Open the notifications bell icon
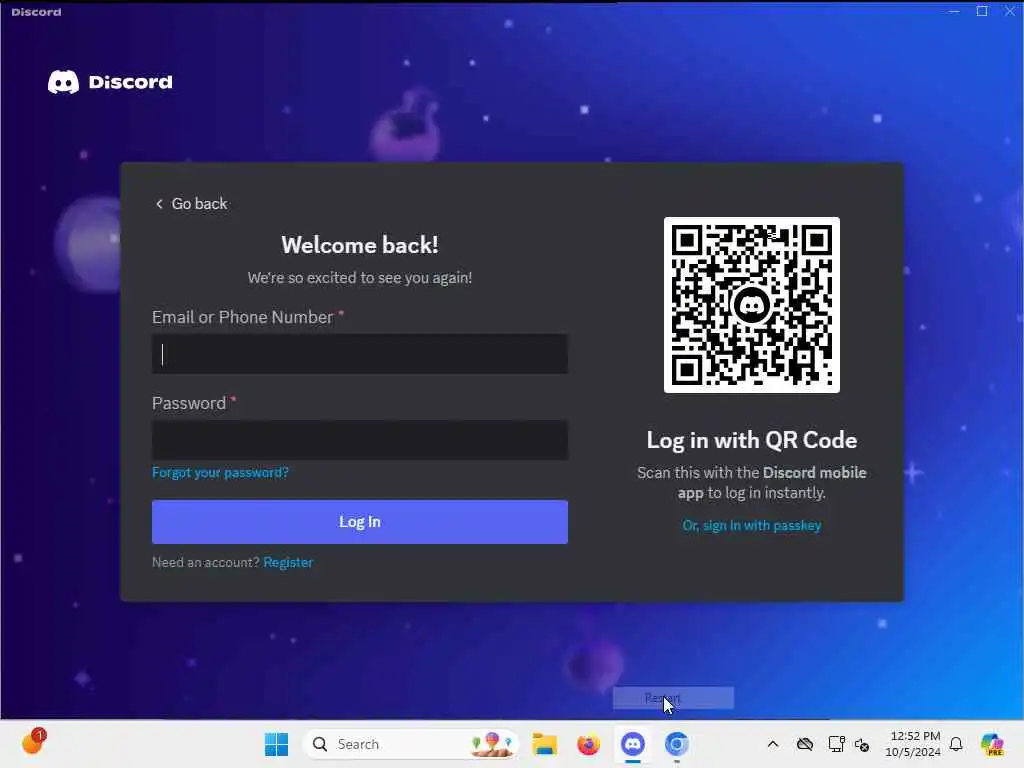The image size is (1024, 768). tap(956, 744)
